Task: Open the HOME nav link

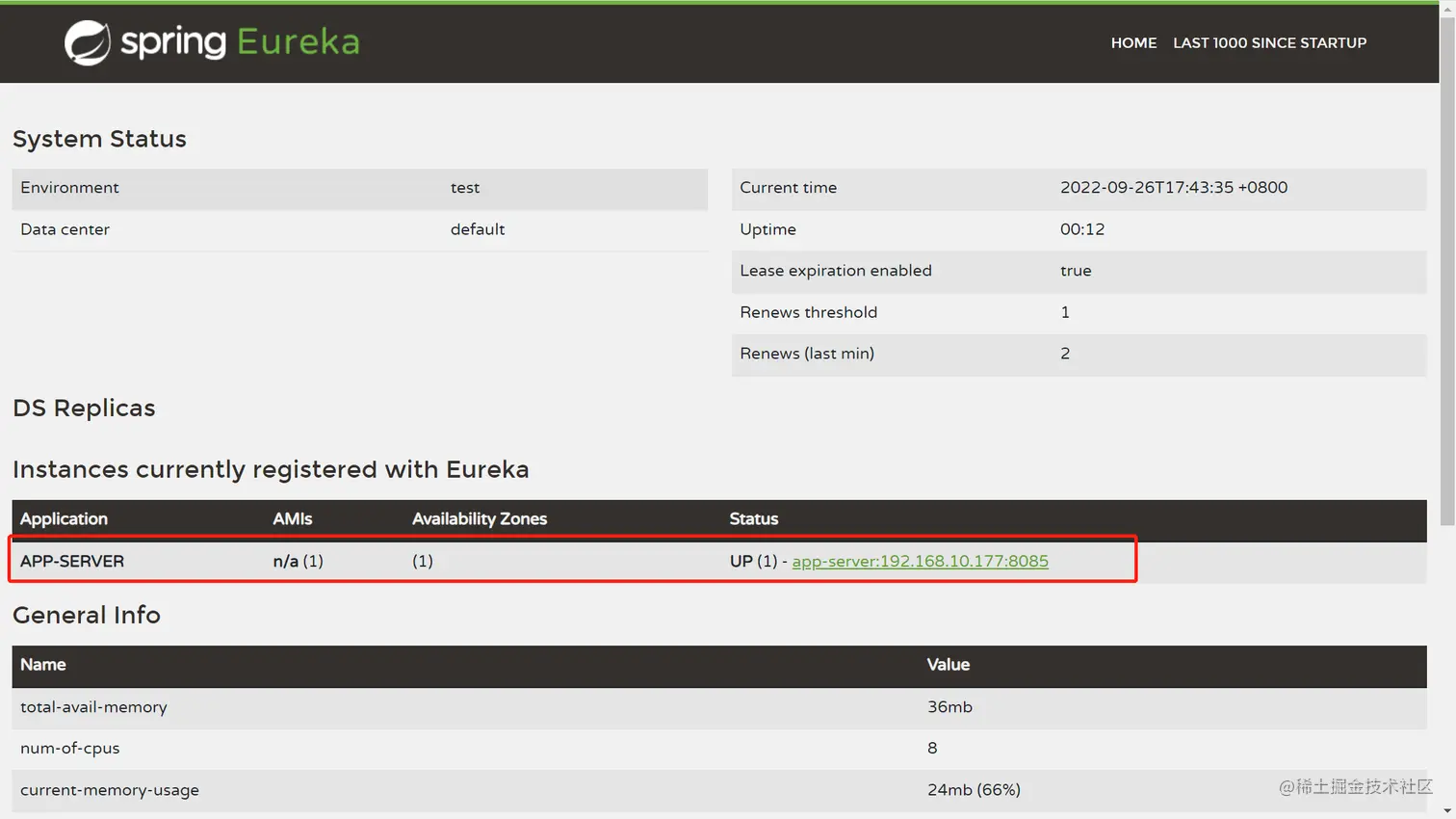Action: [1133, 42]
